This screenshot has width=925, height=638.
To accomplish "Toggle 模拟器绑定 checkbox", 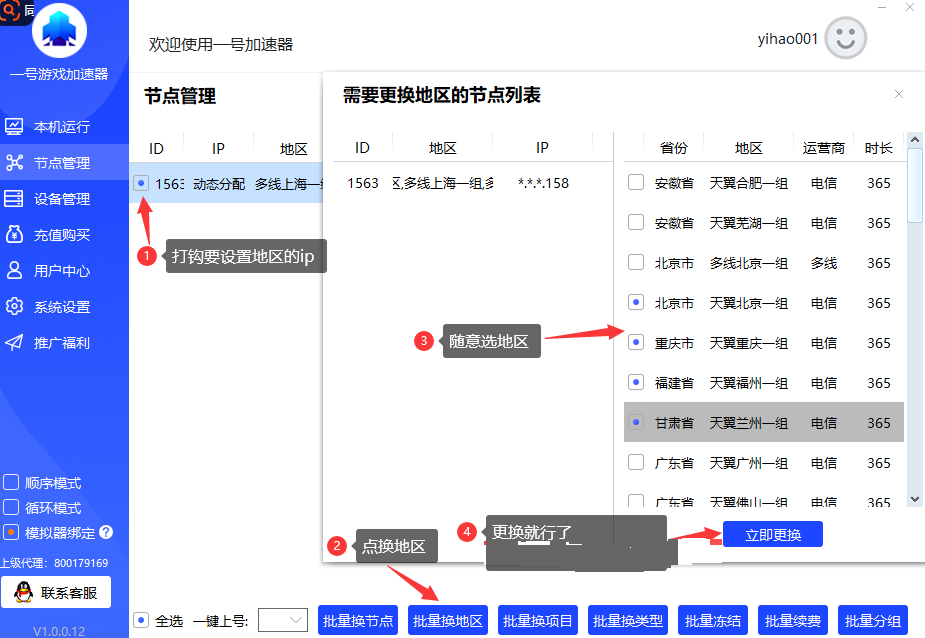I will 11,532.
